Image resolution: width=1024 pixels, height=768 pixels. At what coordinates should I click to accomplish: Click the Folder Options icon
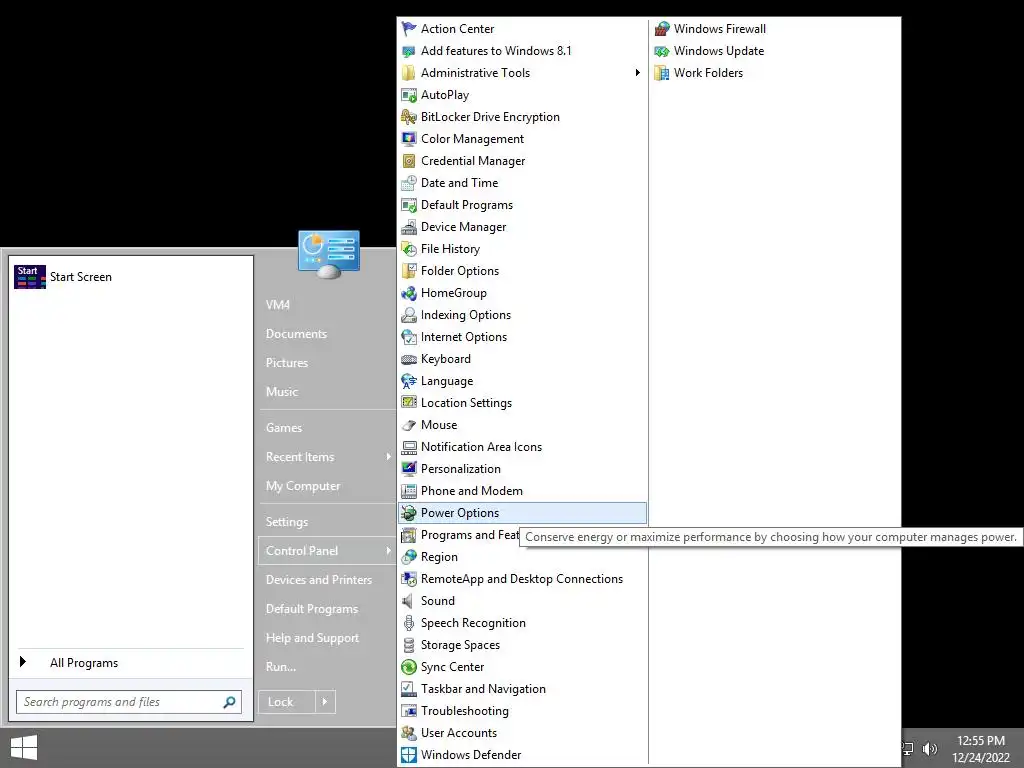click(409, 270)
